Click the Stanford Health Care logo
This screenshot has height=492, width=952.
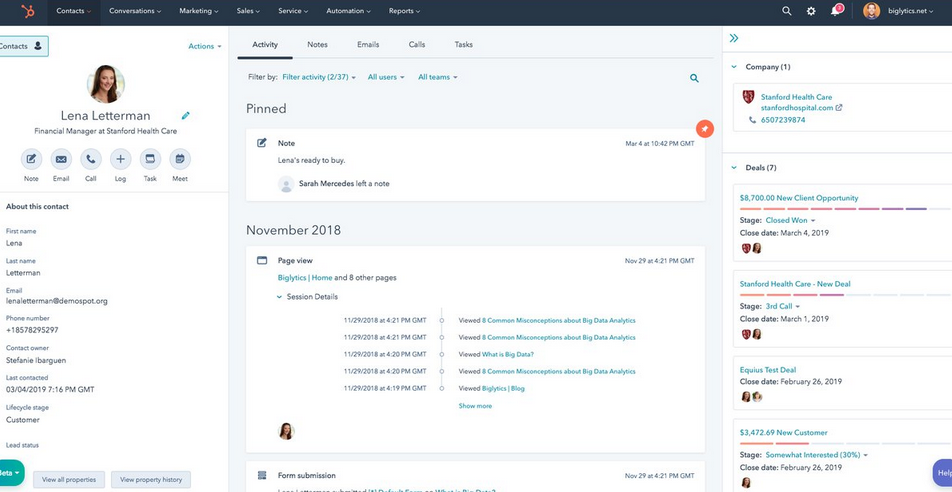(x=749, y=97)
